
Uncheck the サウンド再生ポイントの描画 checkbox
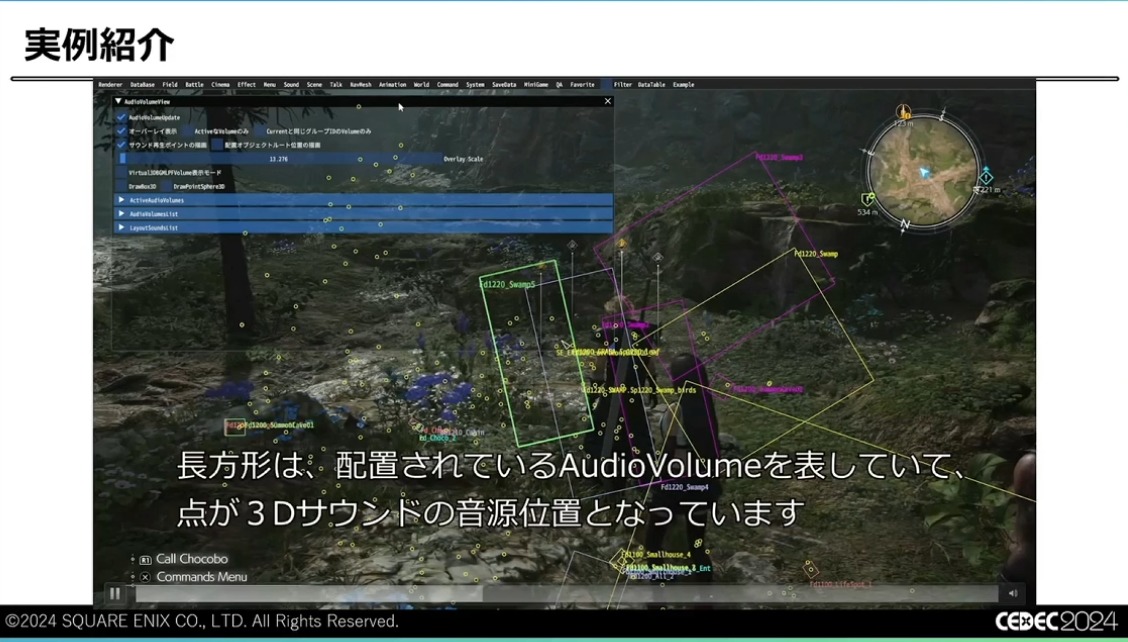[122, 145]
